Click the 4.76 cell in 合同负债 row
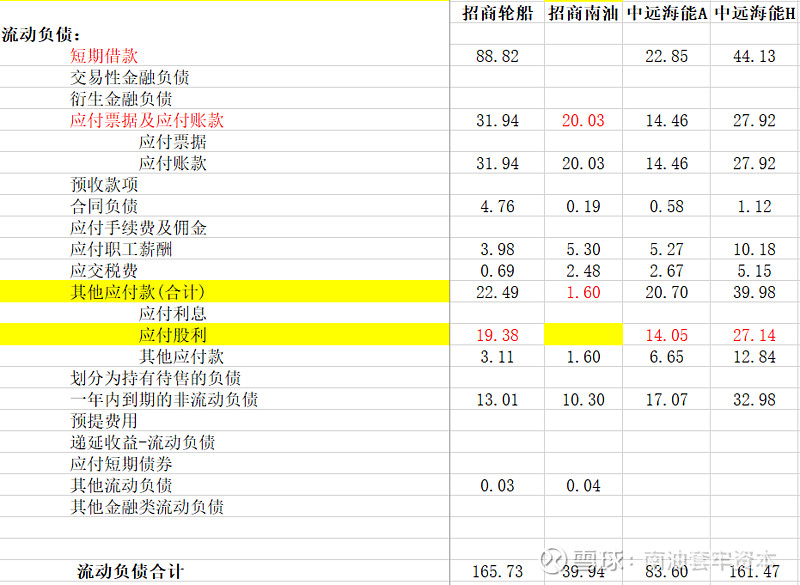The height and width of the screenshot is (585, 800). pos(497,206)
